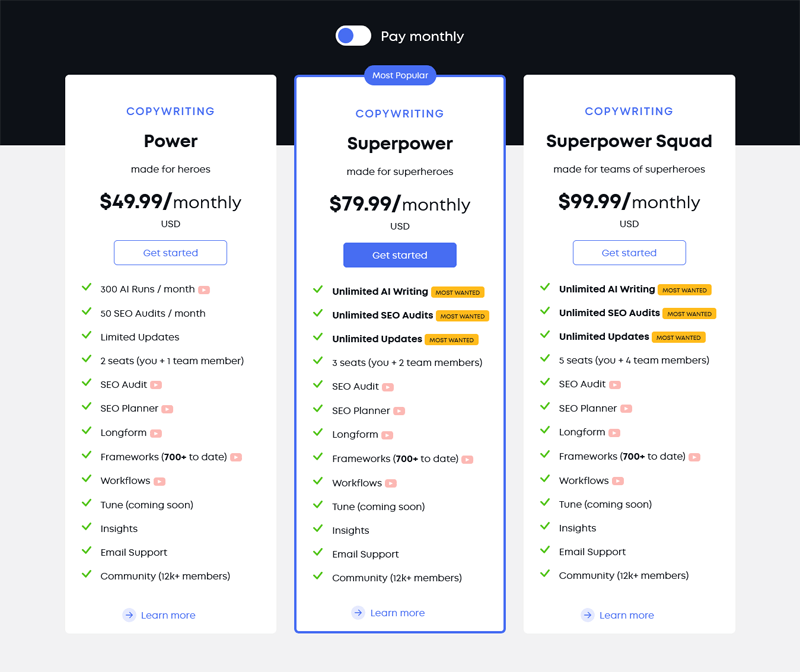Viewport: 800px width, 672px height.
Task: Choose Get started for Superpower Squad
Action: (629, 253)
